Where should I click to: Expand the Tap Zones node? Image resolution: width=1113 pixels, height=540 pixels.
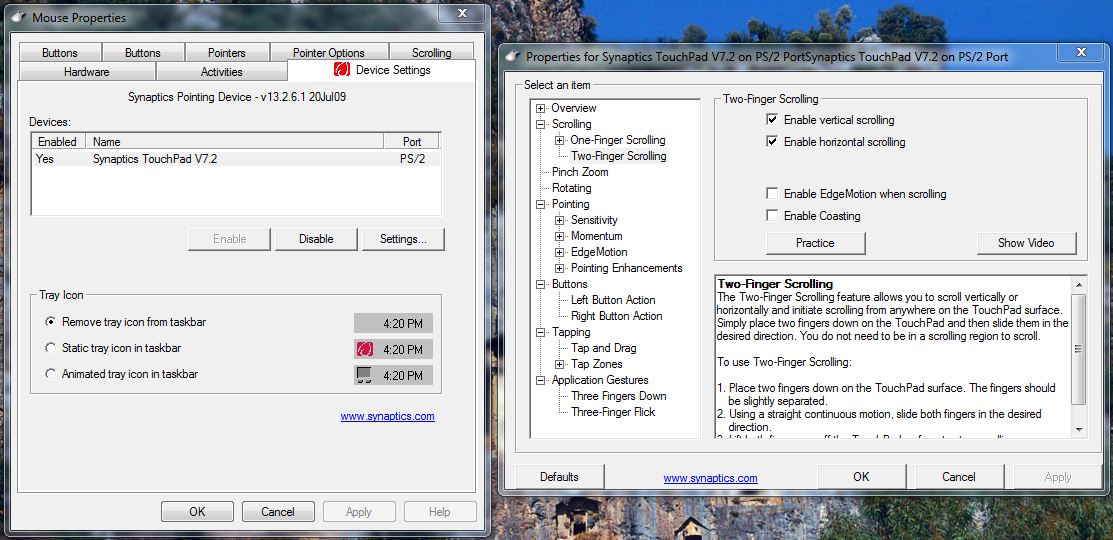[x=560, y=364]
